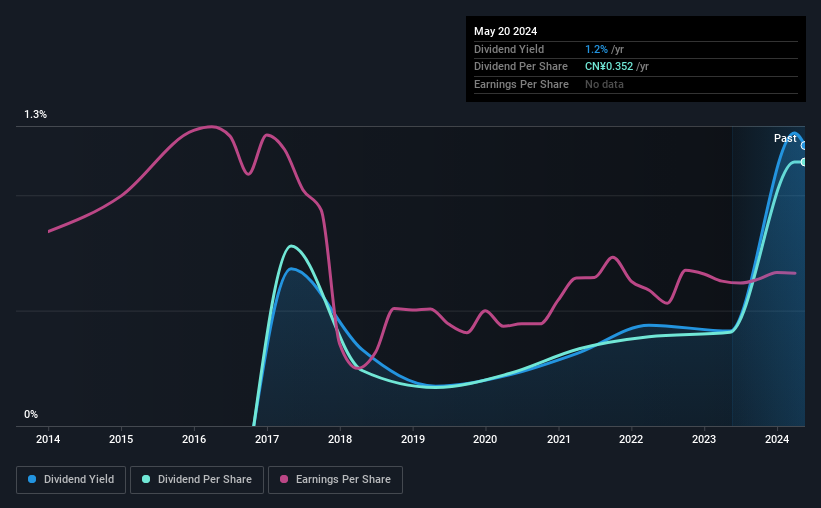This screenshot has height=508, width=821.
Task: Click the 1.3% y-axis label
Action: pyautogui.click(x=36, y=114)
